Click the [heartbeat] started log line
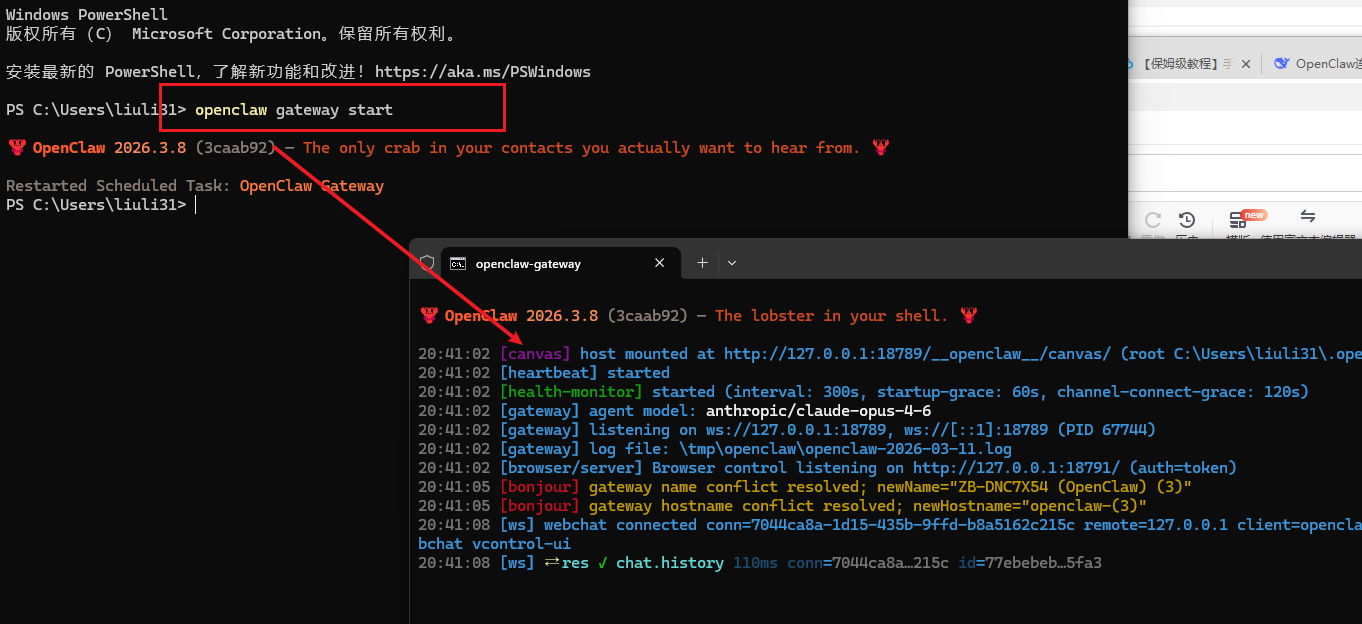 click(x=544, y=373)
